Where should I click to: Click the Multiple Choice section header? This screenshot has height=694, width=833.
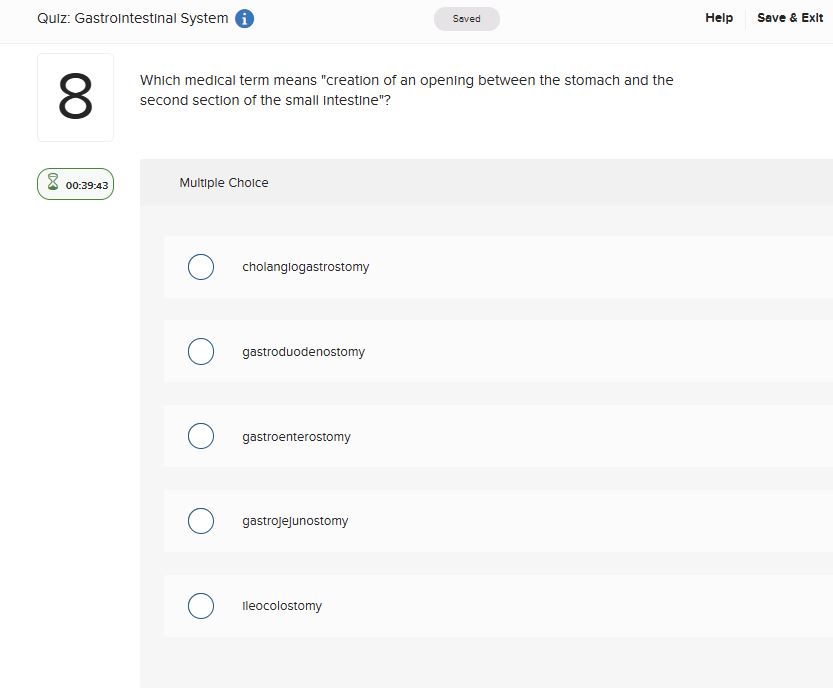pyautogui.click(x=224, y=182)
